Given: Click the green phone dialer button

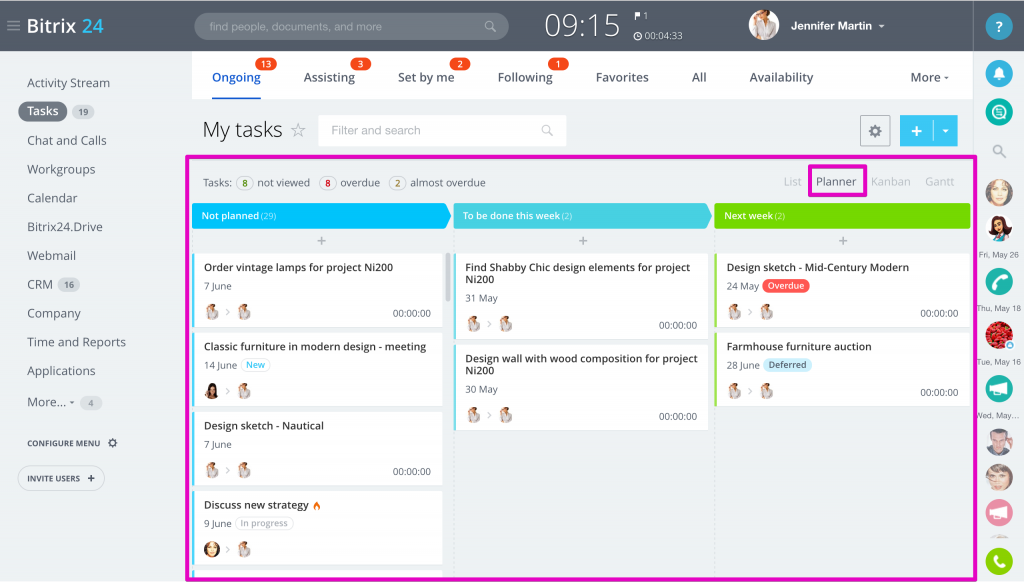Looking at the screenshot, I should [x=999, y=561].
